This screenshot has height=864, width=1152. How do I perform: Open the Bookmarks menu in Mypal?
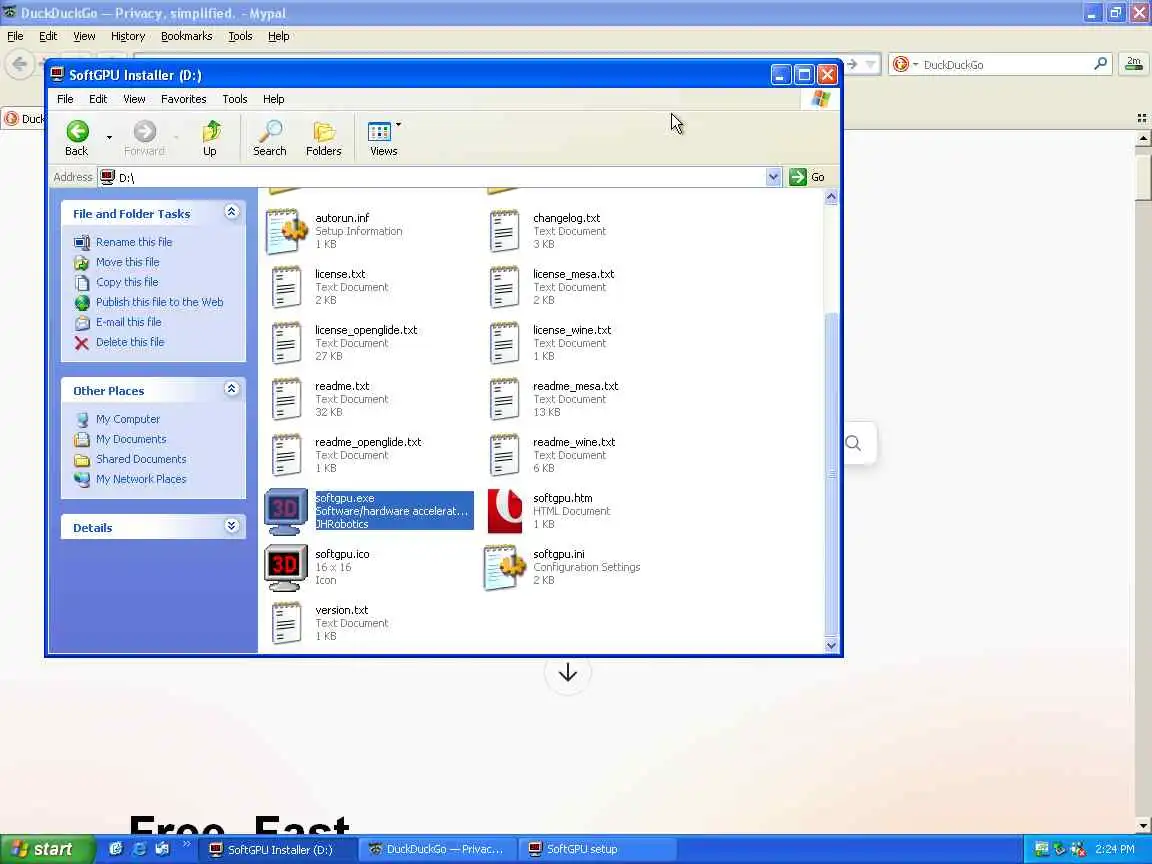pyautogui.click(x=187, y=36)
